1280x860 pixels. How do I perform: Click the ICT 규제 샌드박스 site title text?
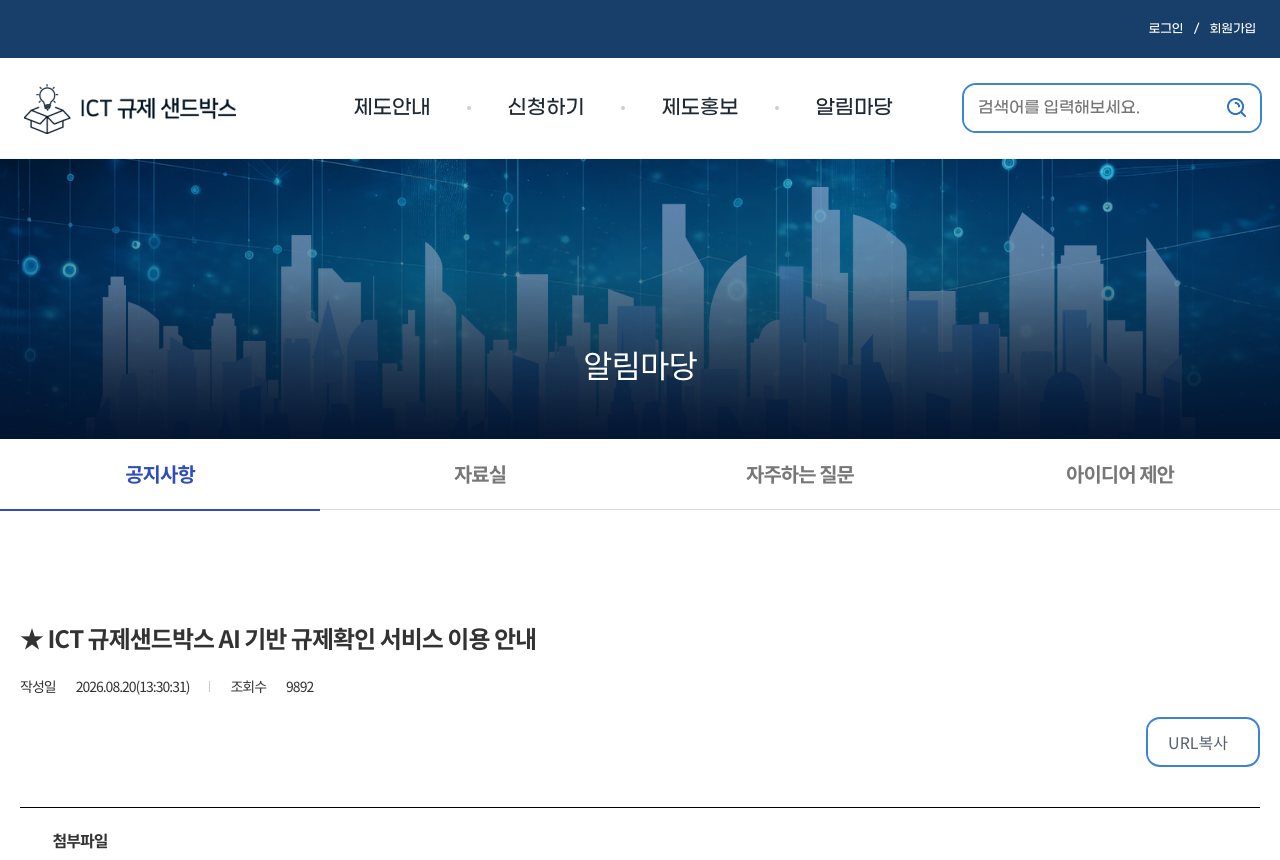158,108
